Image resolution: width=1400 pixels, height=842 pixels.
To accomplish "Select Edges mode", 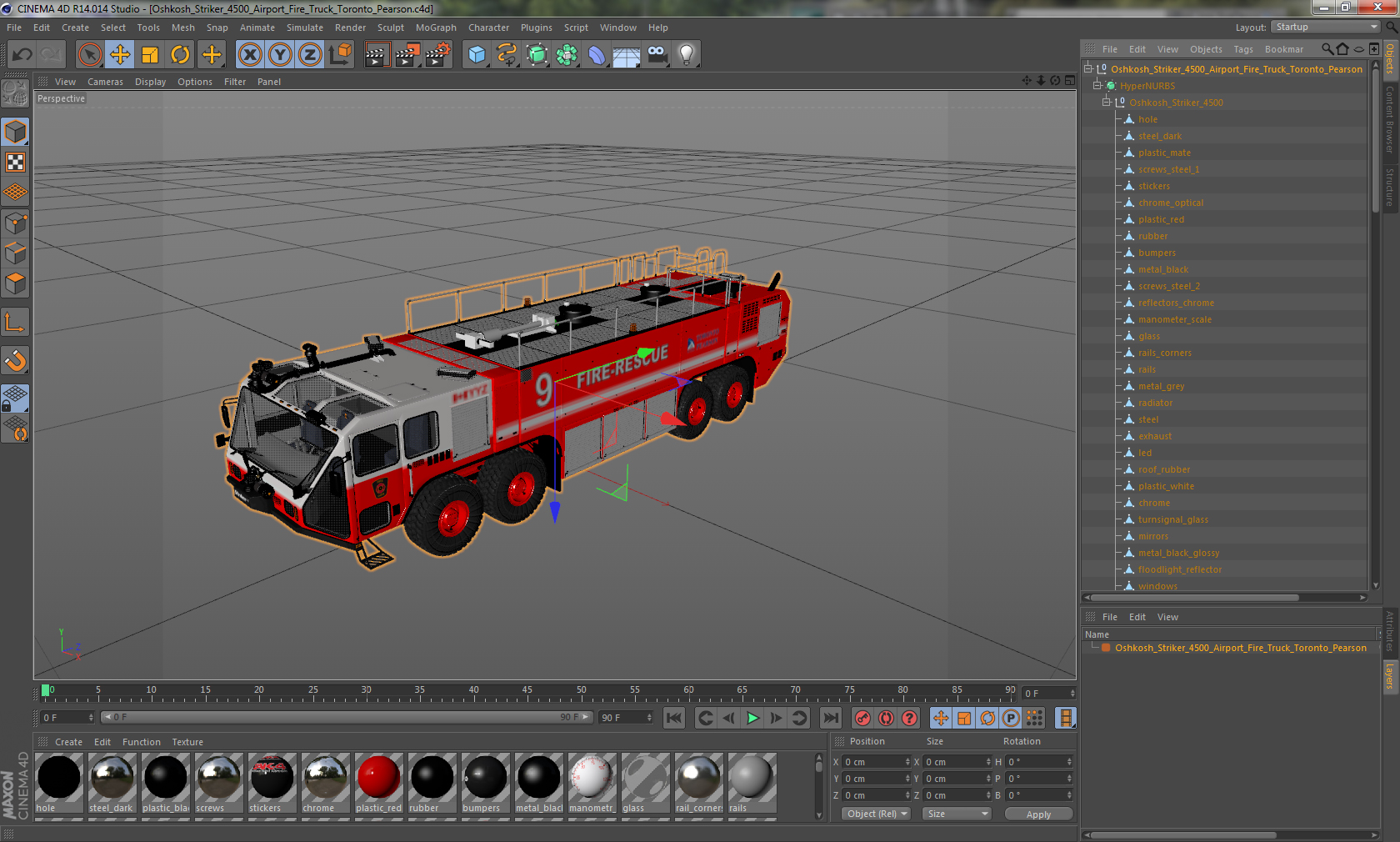I will pyautogui.click(x=16, y=253).
